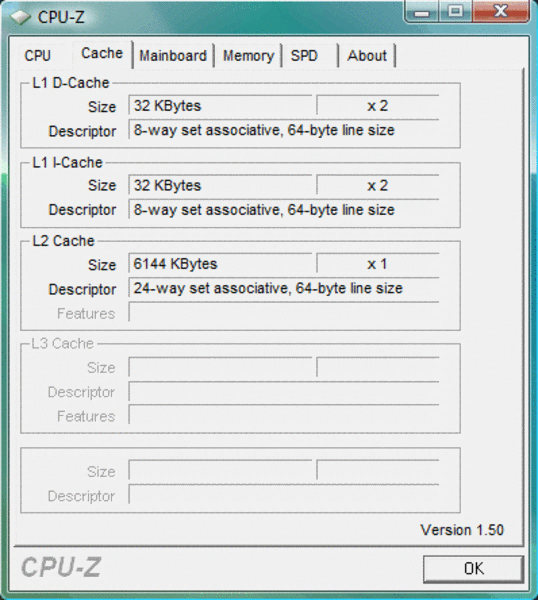Click the empty L3 Cache Features field
This screenshot has width=538, height=600.
pyautogui.click(x=284, y=415)
